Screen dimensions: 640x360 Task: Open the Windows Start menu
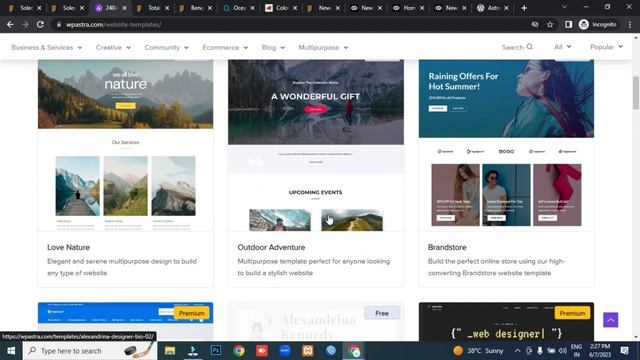11,351
